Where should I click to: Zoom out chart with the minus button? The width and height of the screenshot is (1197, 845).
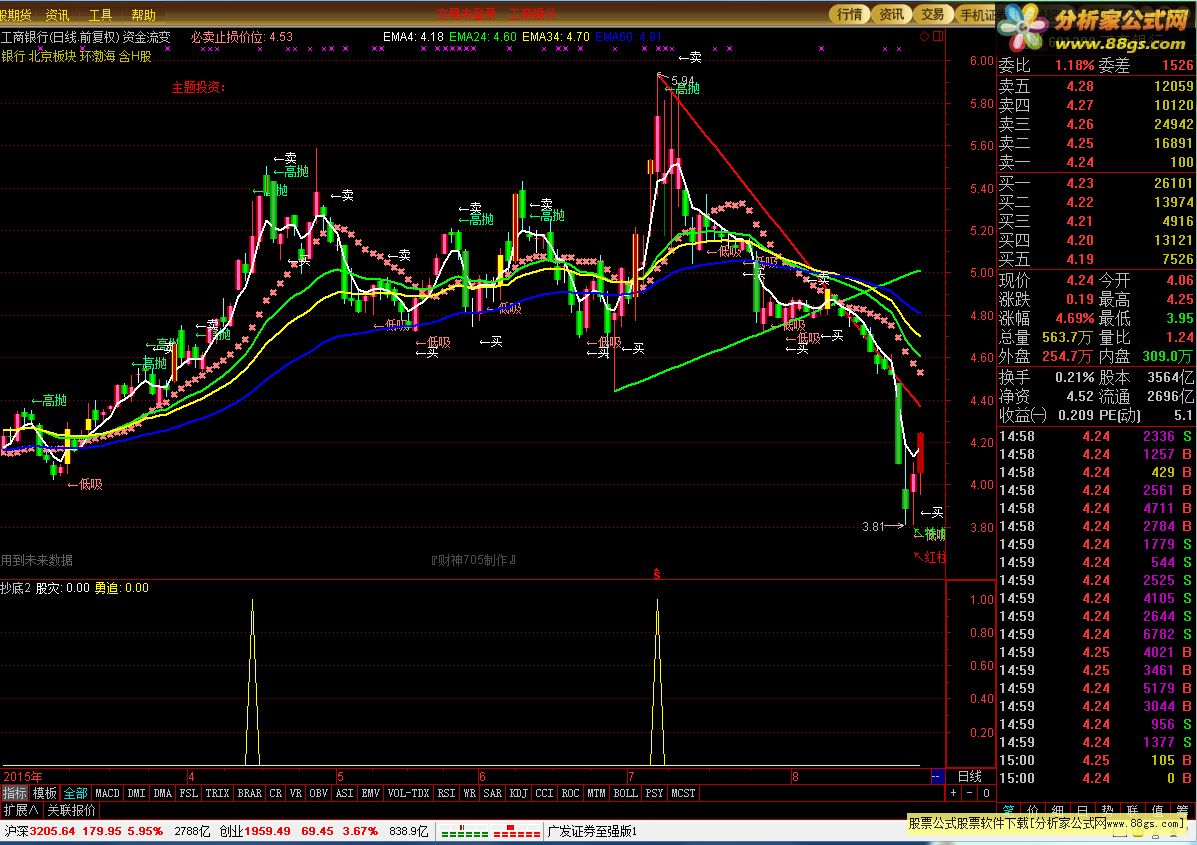tap(970, 793)
